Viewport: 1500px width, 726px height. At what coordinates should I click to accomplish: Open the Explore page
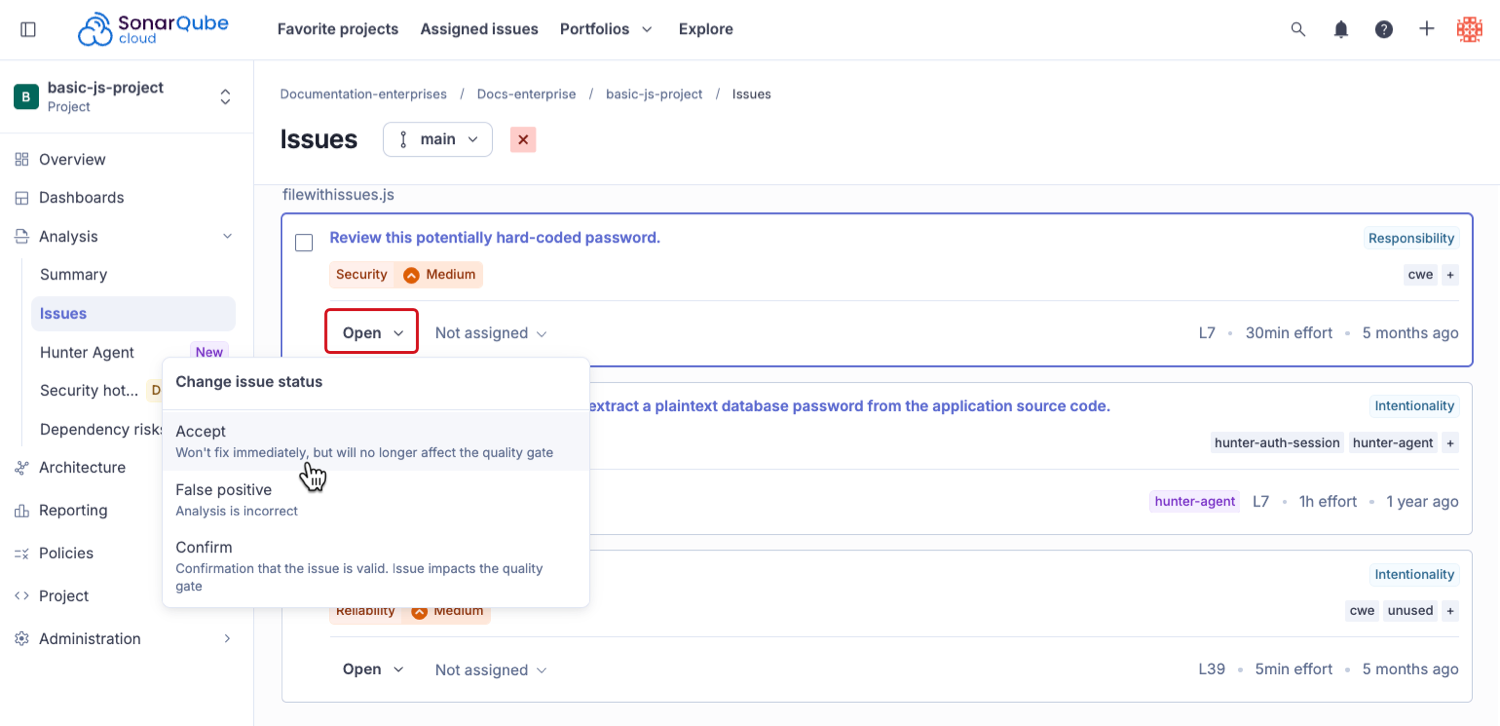click(x=706, y=30)
